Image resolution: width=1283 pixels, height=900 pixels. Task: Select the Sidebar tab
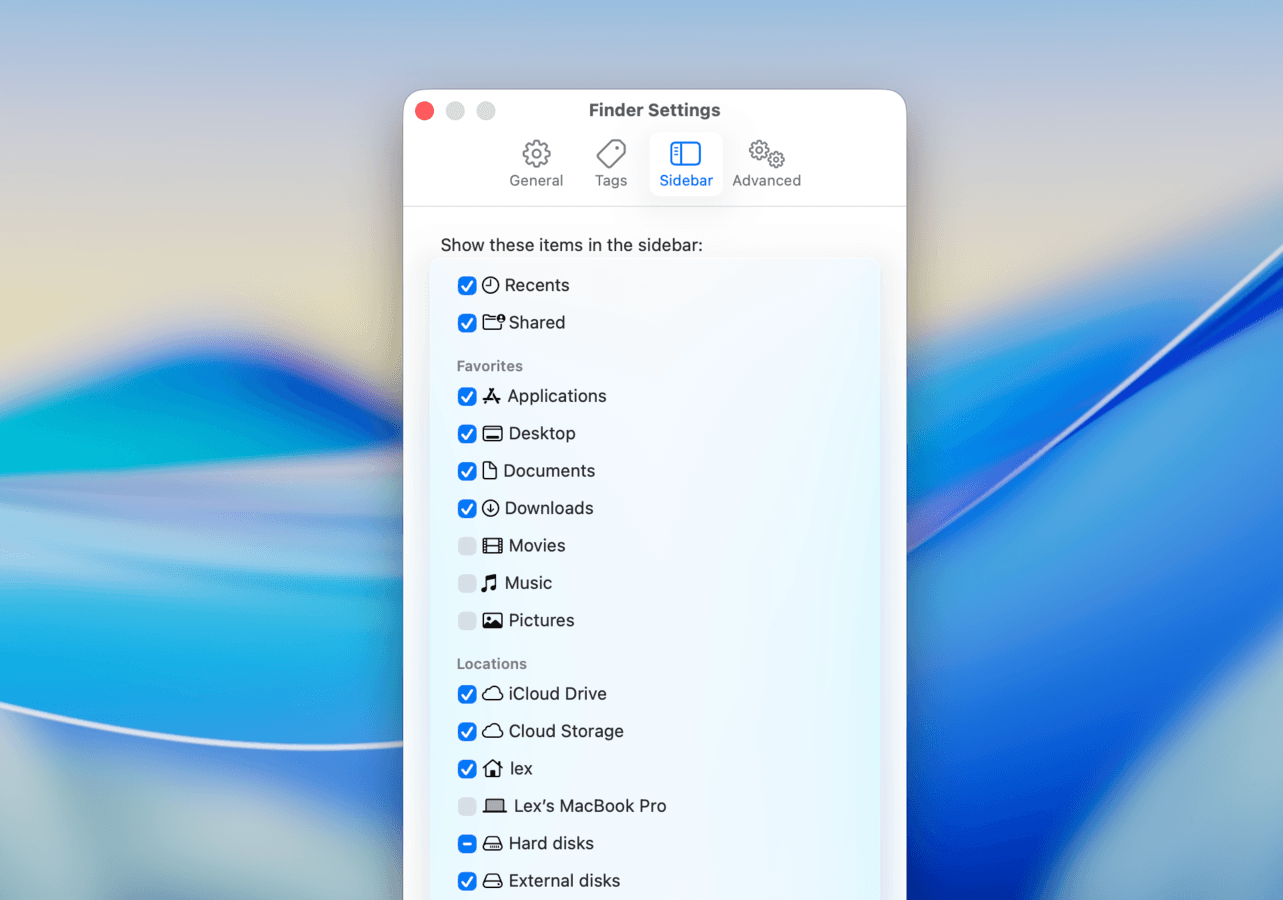tap(686, 163)
